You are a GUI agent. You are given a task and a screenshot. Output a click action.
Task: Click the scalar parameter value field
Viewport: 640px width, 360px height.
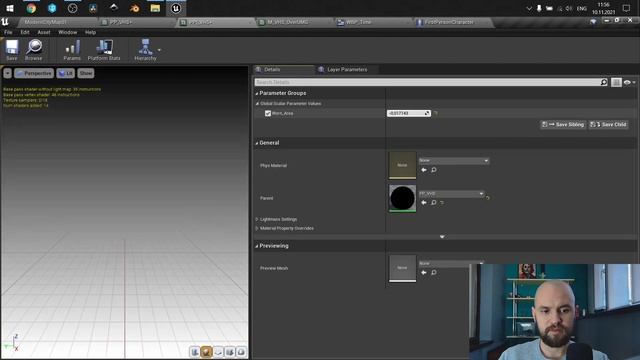click(409, 113)
